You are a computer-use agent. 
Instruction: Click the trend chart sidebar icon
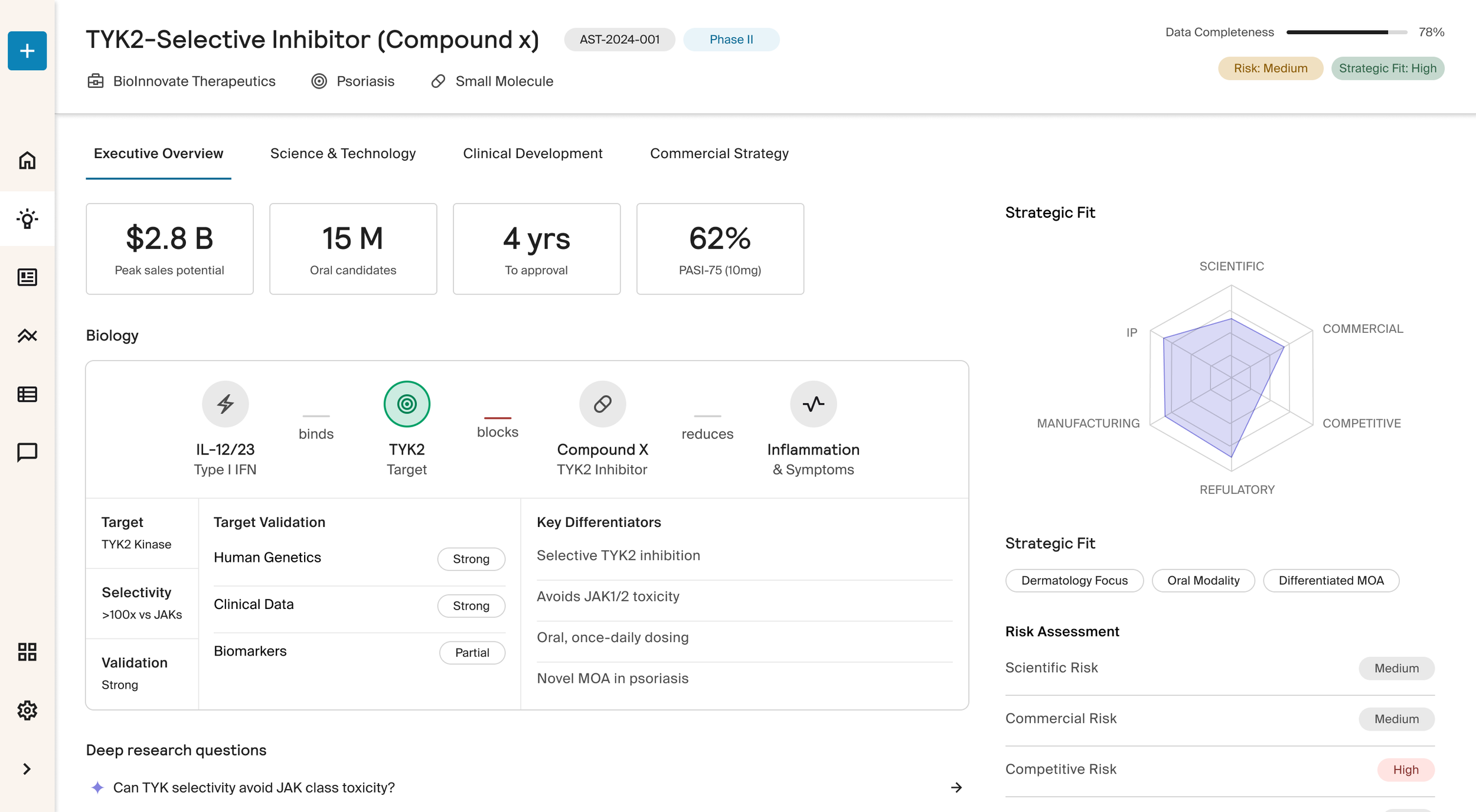click(27, 336)
